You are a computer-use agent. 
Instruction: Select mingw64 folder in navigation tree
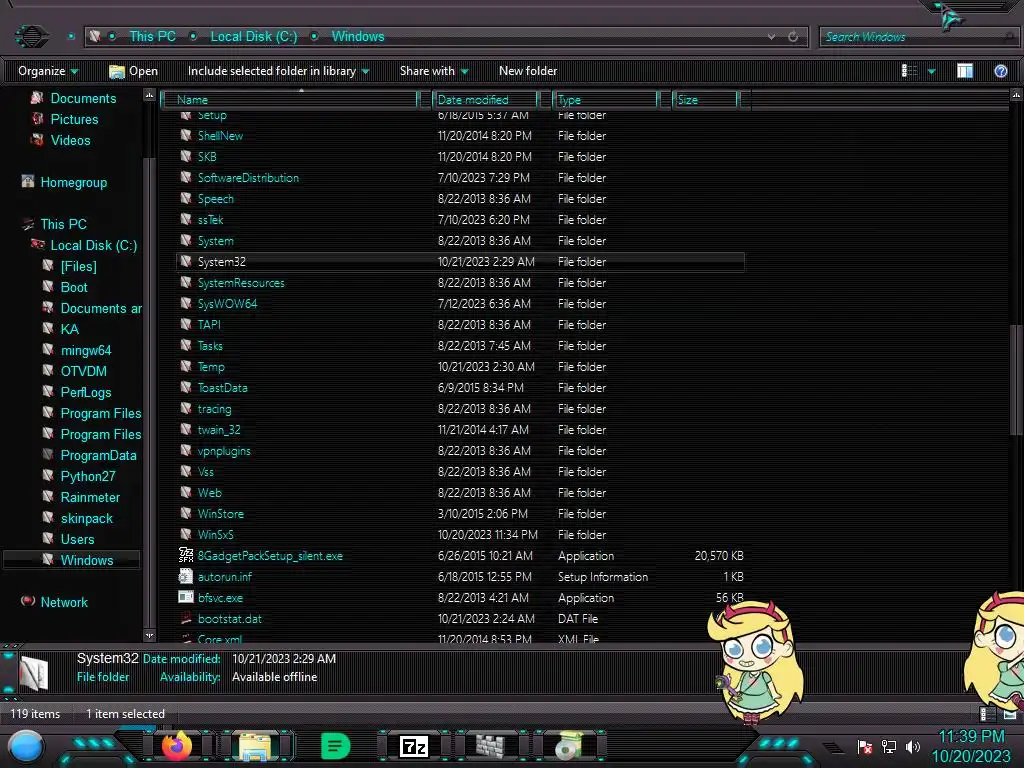(x=86, y=350)
